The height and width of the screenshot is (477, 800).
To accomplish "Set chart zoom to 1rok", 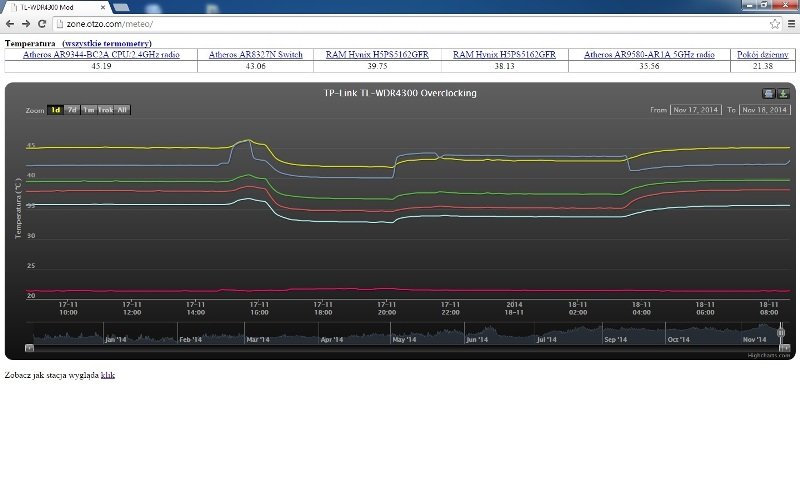I will click(x=106, y=110).
